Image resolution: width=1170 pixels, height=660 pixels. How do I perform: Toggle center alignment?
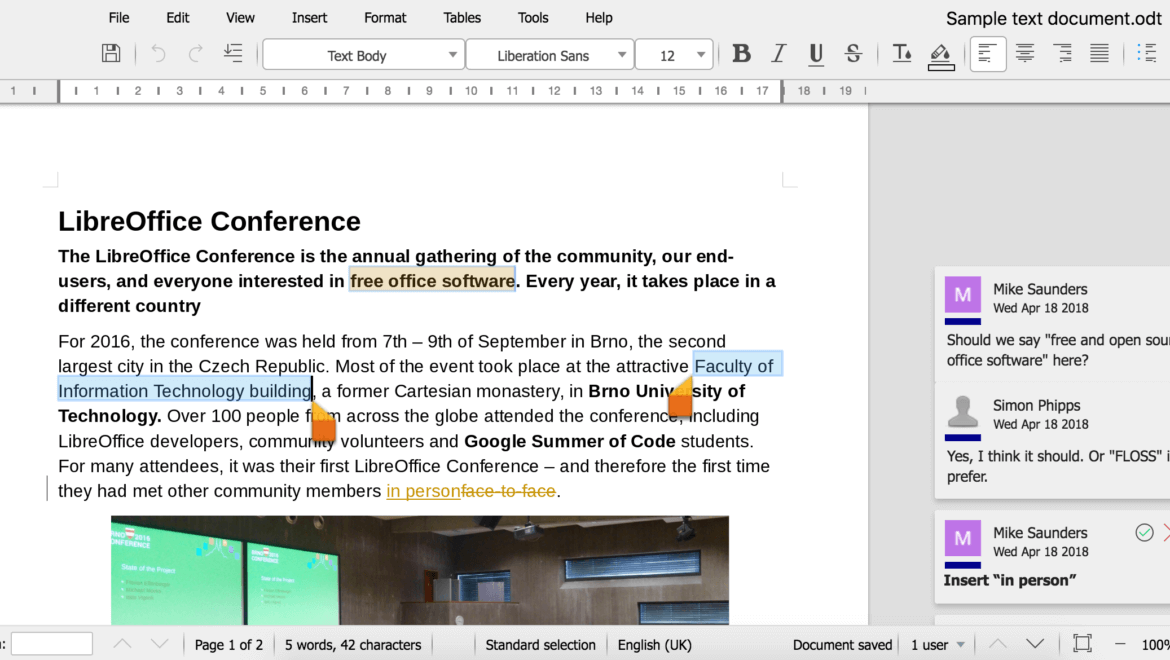click(1024, 53)
